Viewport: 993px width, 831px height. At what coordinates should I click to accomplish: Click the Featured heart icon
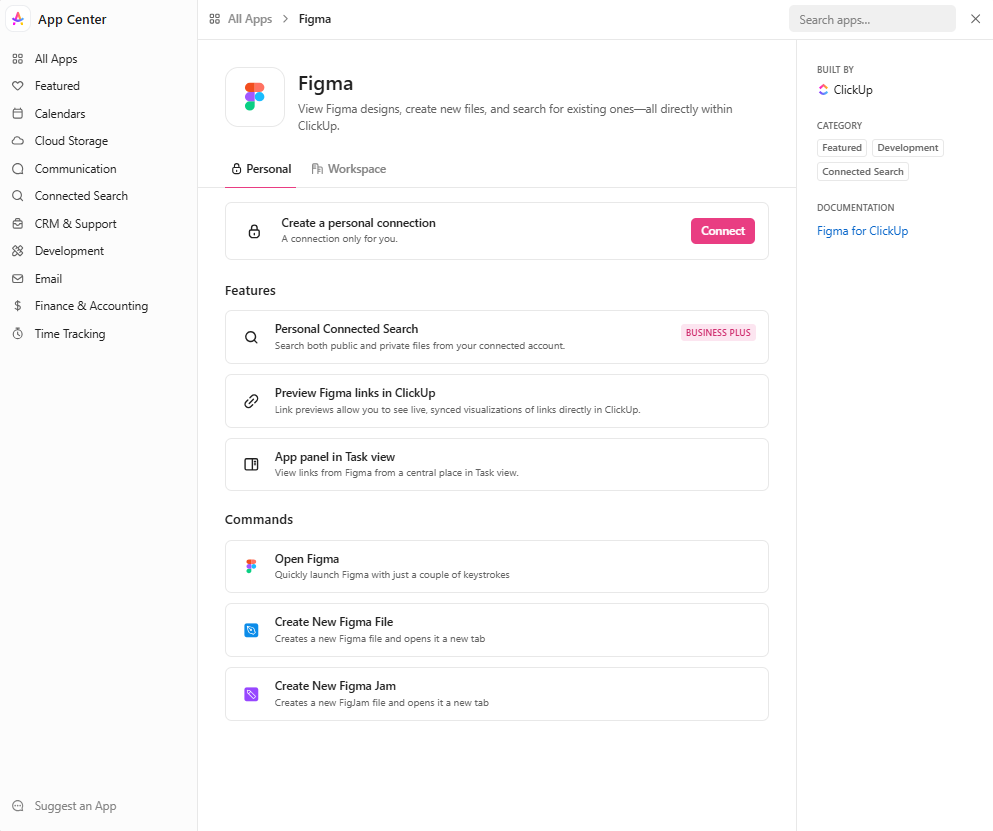[18, 86]
